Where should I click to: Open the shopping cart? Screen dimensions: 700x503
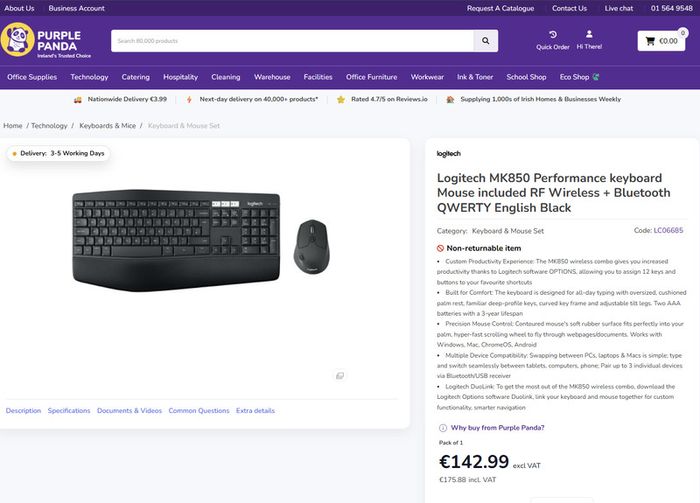(x=661, y=41)
